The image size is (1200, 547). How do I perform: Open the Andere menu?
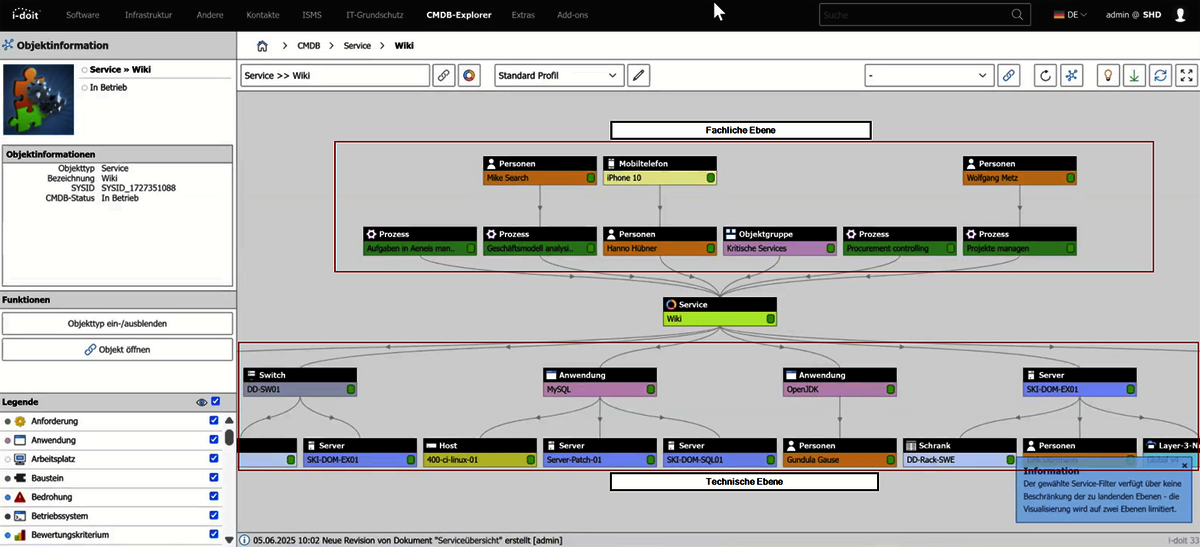tap(210, 15)
